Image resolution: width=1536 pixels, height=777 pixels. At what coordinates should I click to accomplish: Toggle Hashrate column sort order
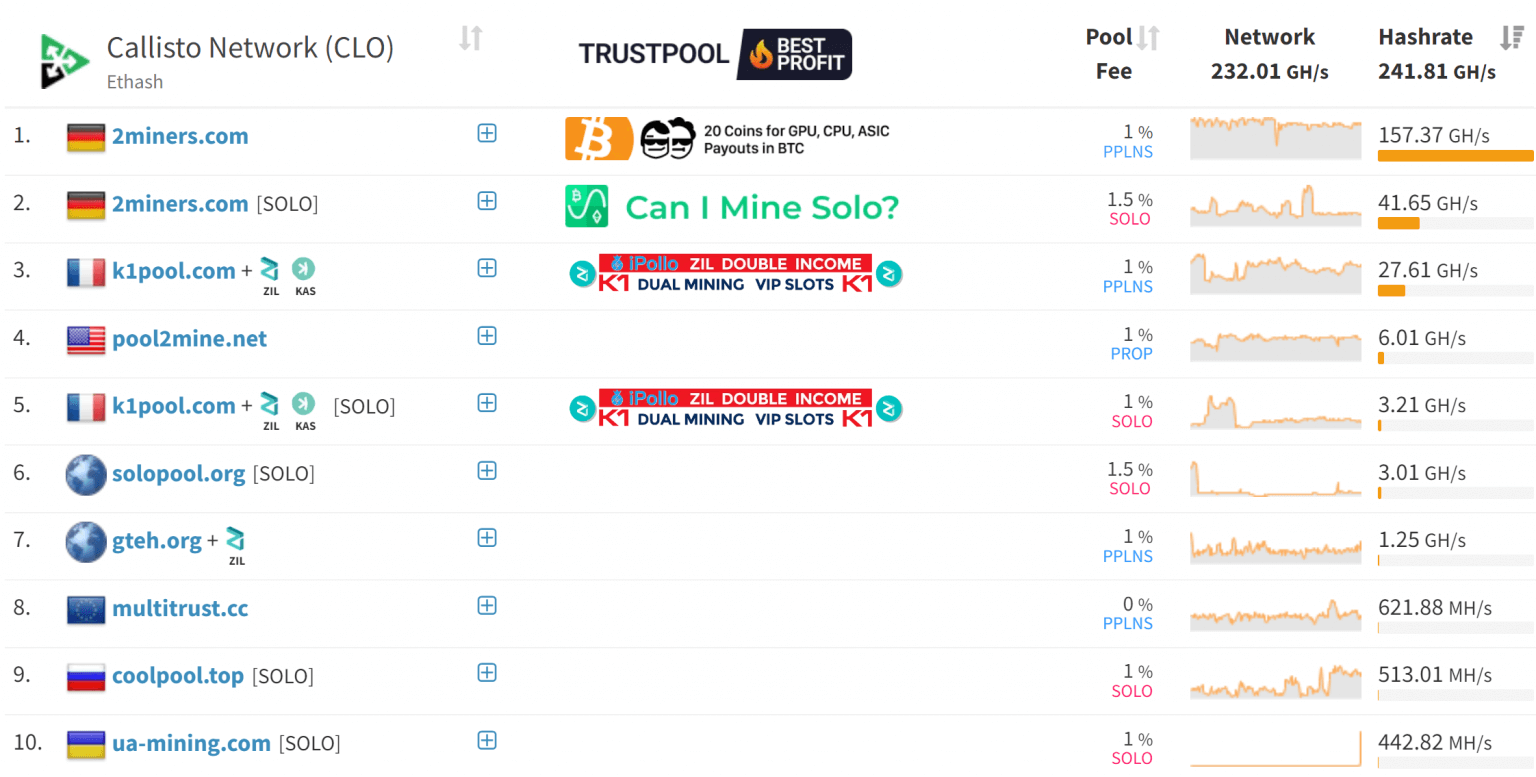coord(1512,38)
